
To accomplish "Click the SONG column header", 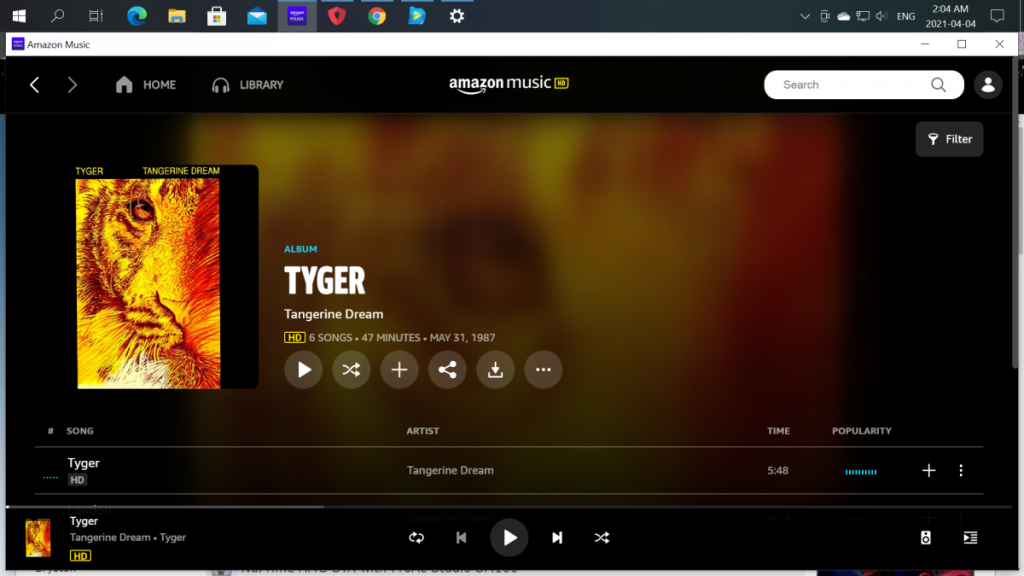I will point(80,431).
